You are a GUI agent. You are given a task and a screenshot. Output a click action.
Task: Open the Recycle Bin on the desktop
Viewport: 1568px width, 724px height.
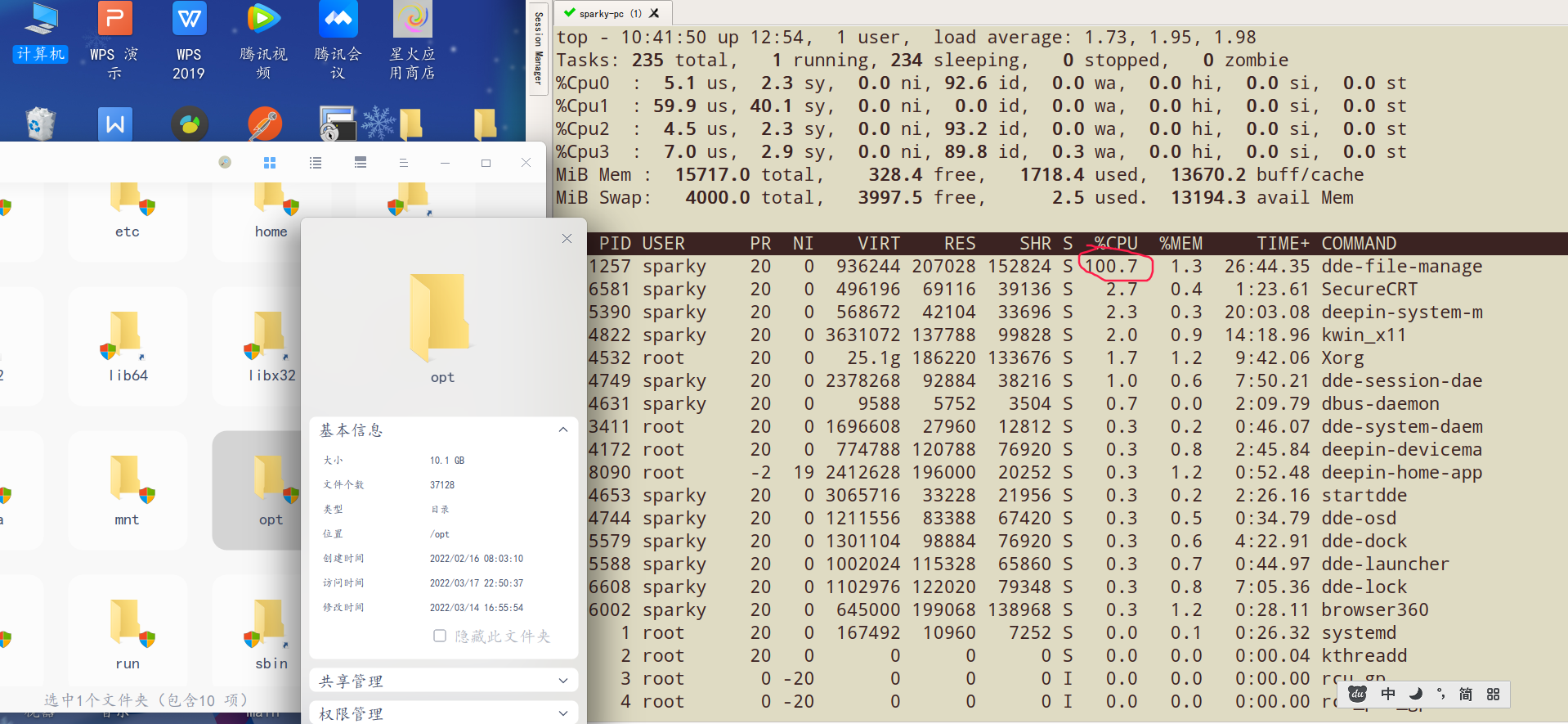point(40,124)
